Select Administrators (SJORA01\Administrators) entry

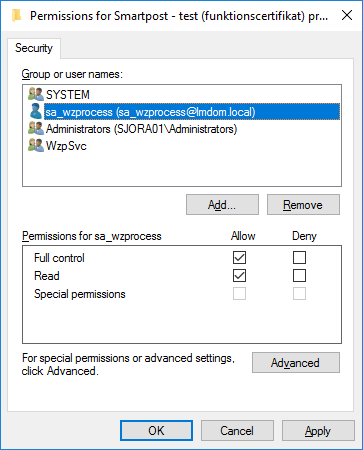tap(141, 129)
